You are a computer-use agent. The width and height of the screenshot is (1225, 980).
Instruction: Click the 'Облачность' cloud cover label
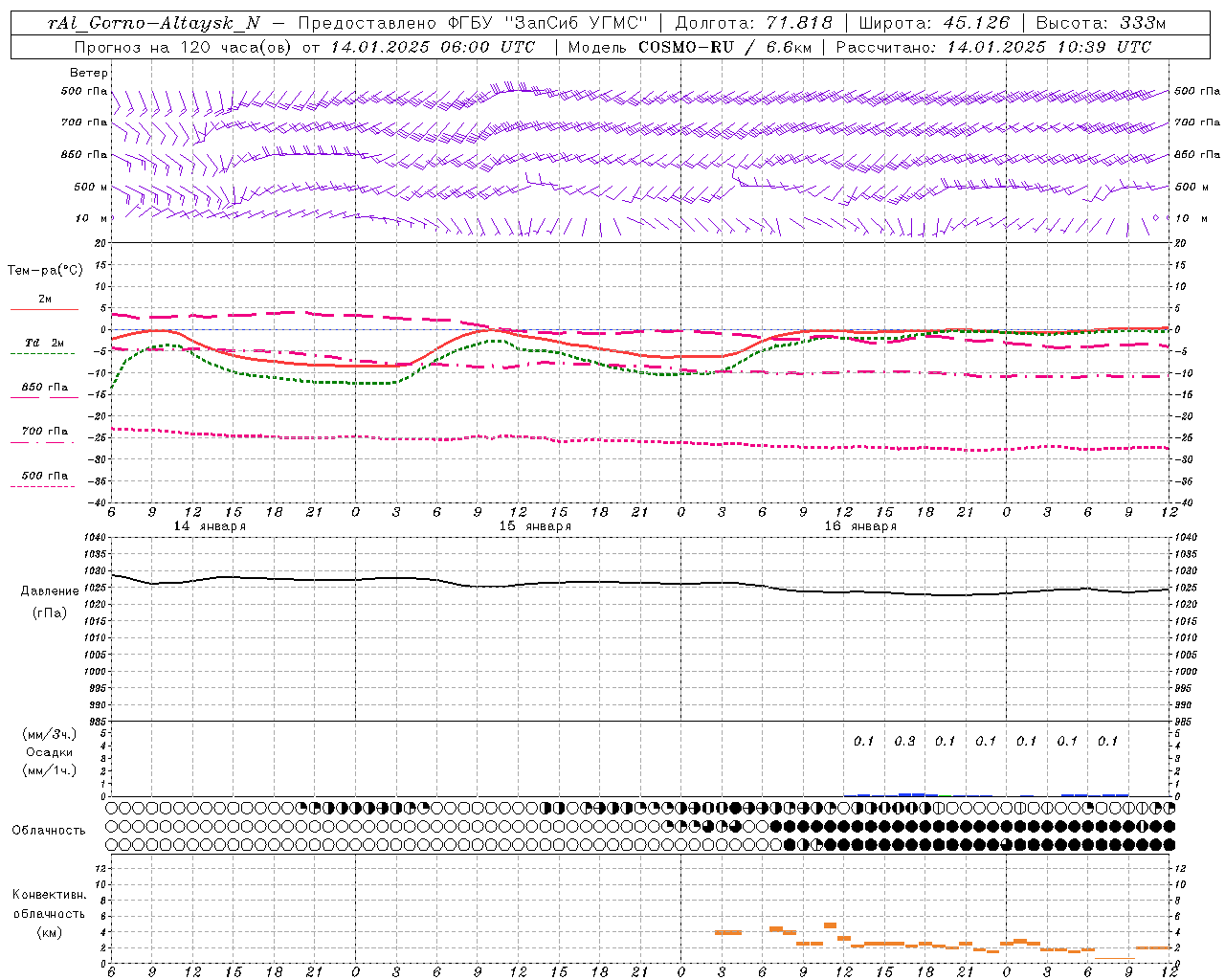pyautogui.click(x=49, y=830)
